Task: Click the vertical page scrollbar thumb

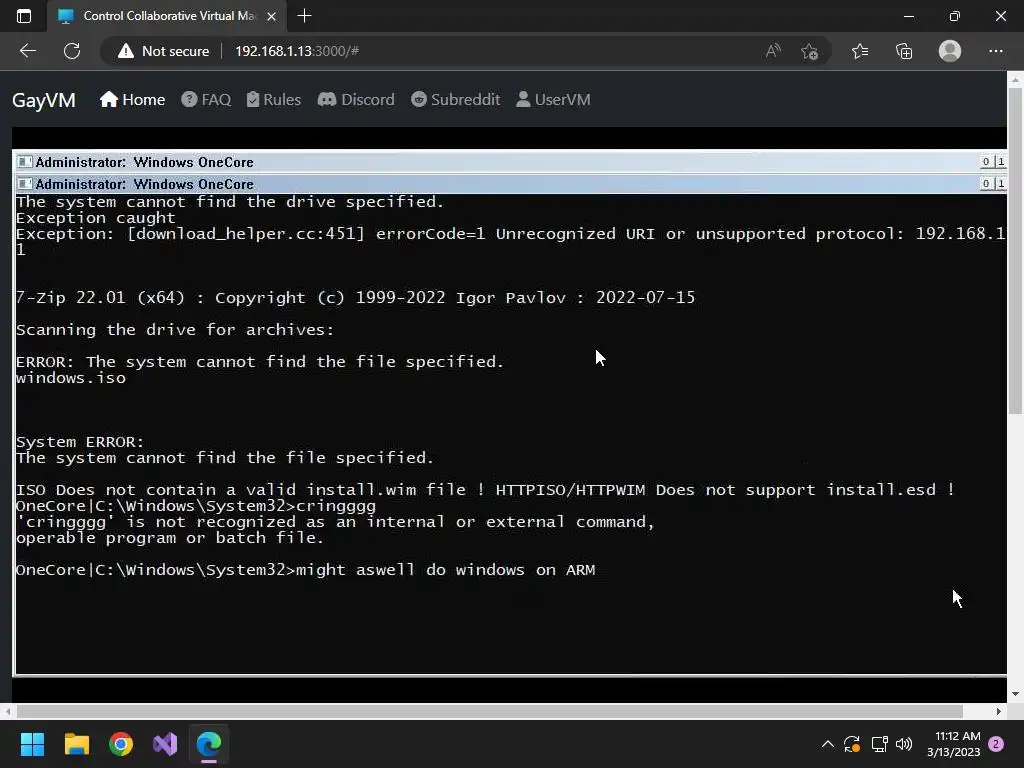Action: [1015, 251]
